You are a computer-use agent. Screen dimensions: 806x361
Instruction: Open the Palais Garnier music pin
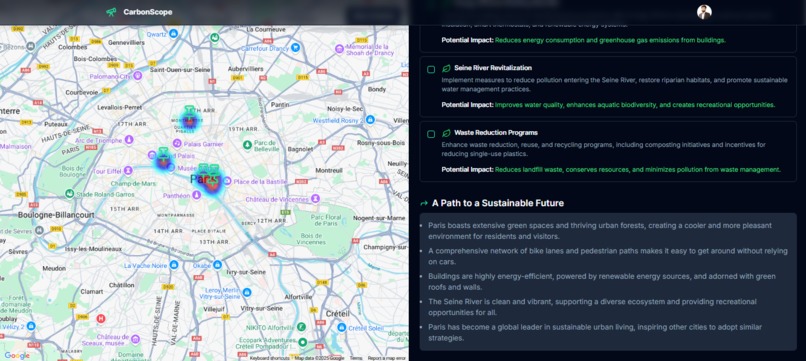coord(177,143)
